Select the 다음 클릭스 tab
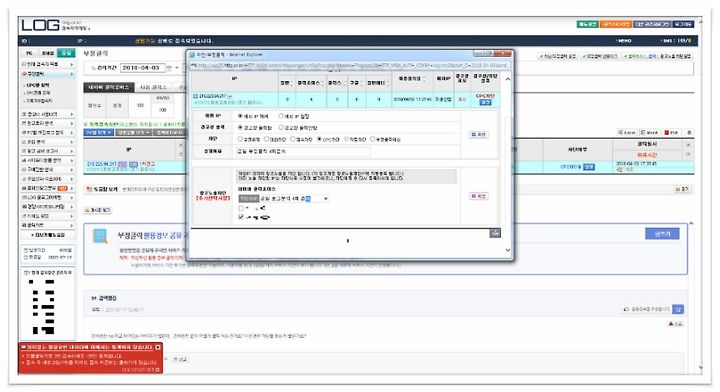 point(153,87)
